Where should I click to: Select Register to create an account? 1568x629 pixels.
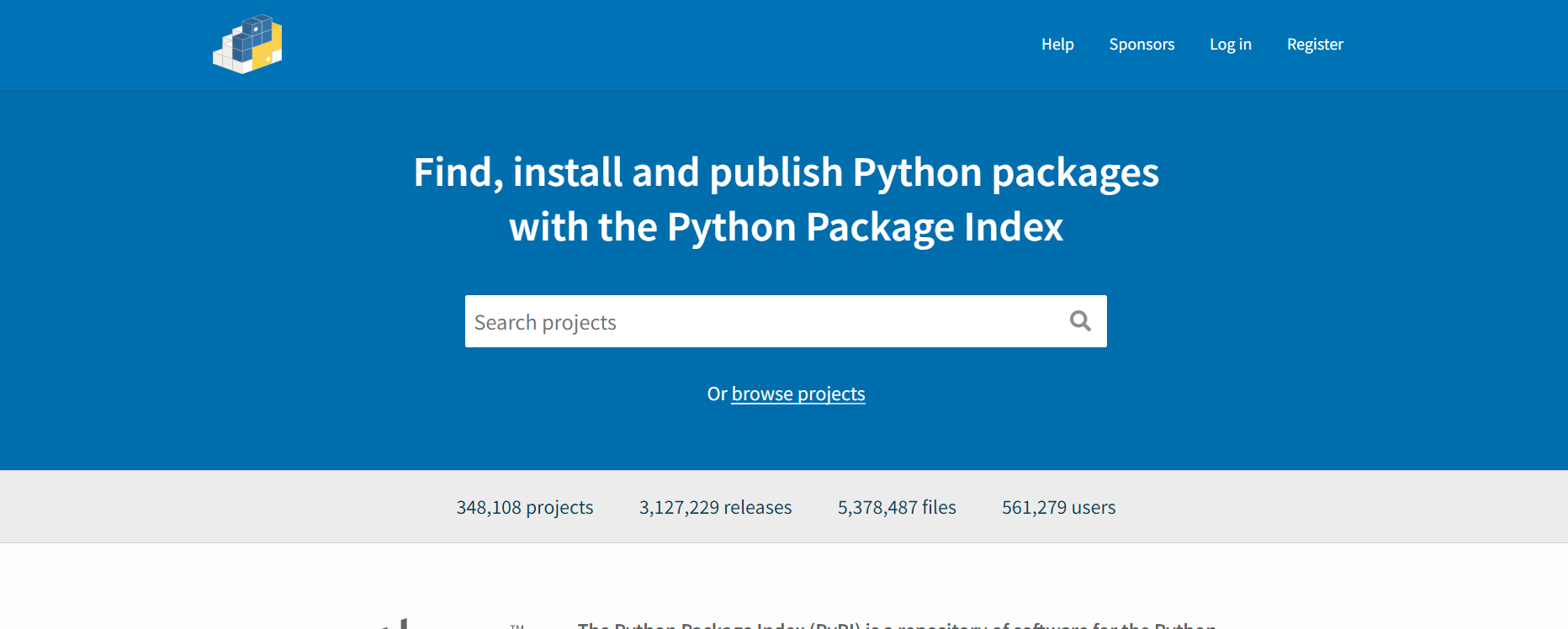(1315, 45)
